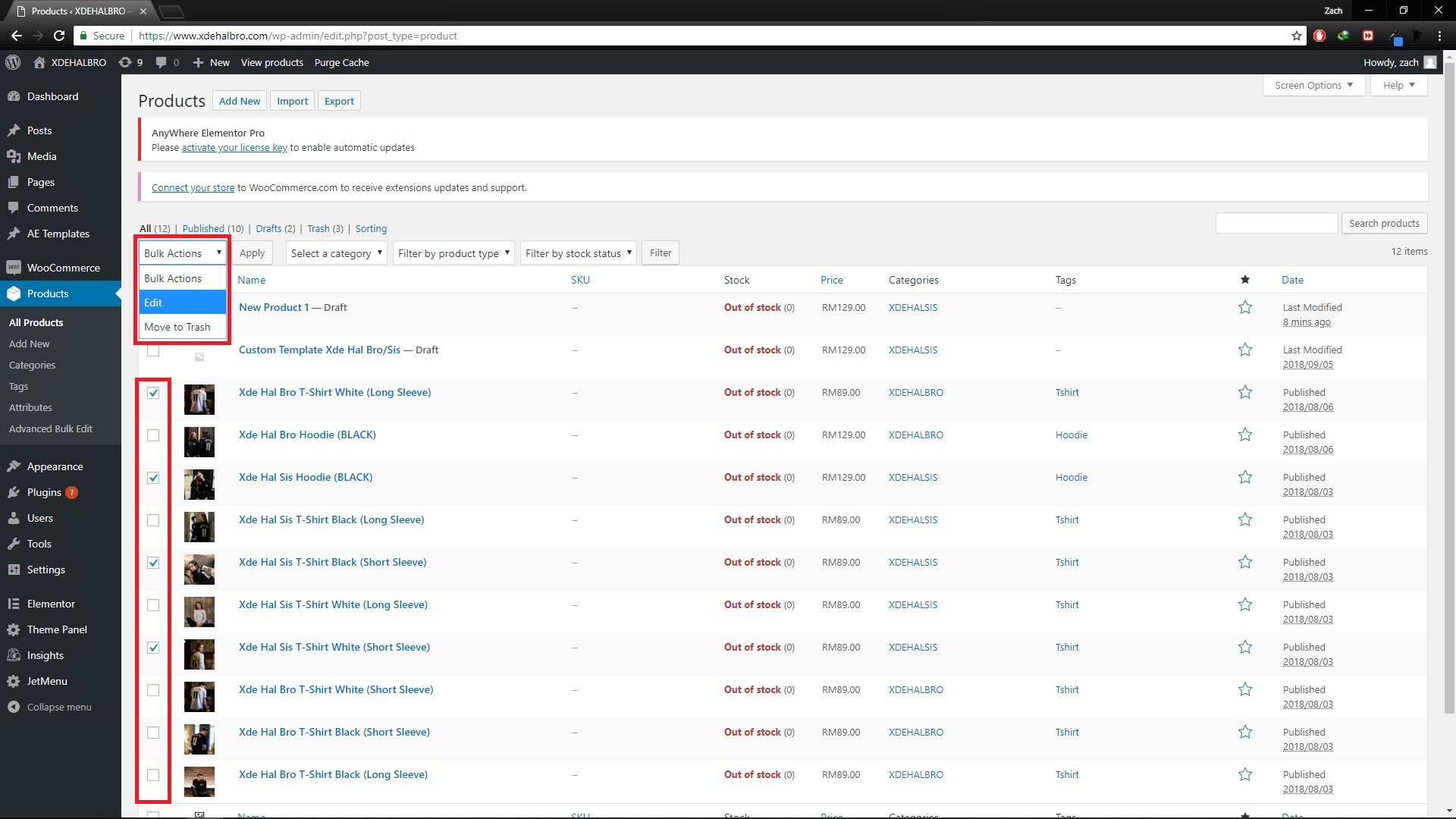Screen dimensions: 1456x819
Task: Click the Add New button beside Products heading
Action: coord(240,101)
